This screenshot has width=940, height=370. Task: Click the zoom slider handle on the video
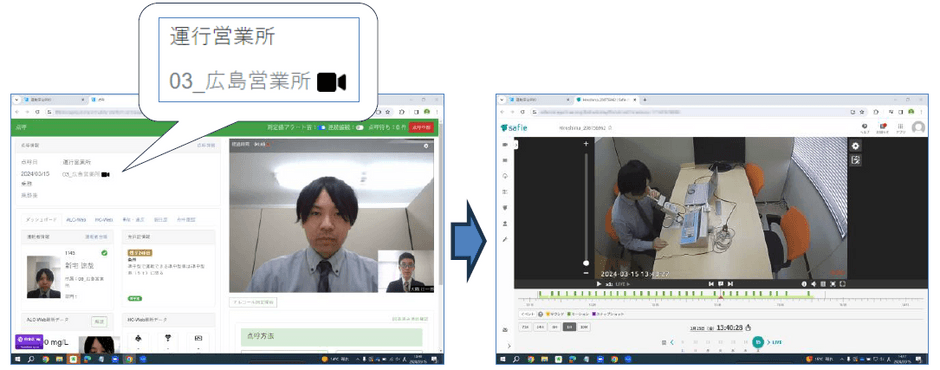pyautogui.click(x=586, y=263)
